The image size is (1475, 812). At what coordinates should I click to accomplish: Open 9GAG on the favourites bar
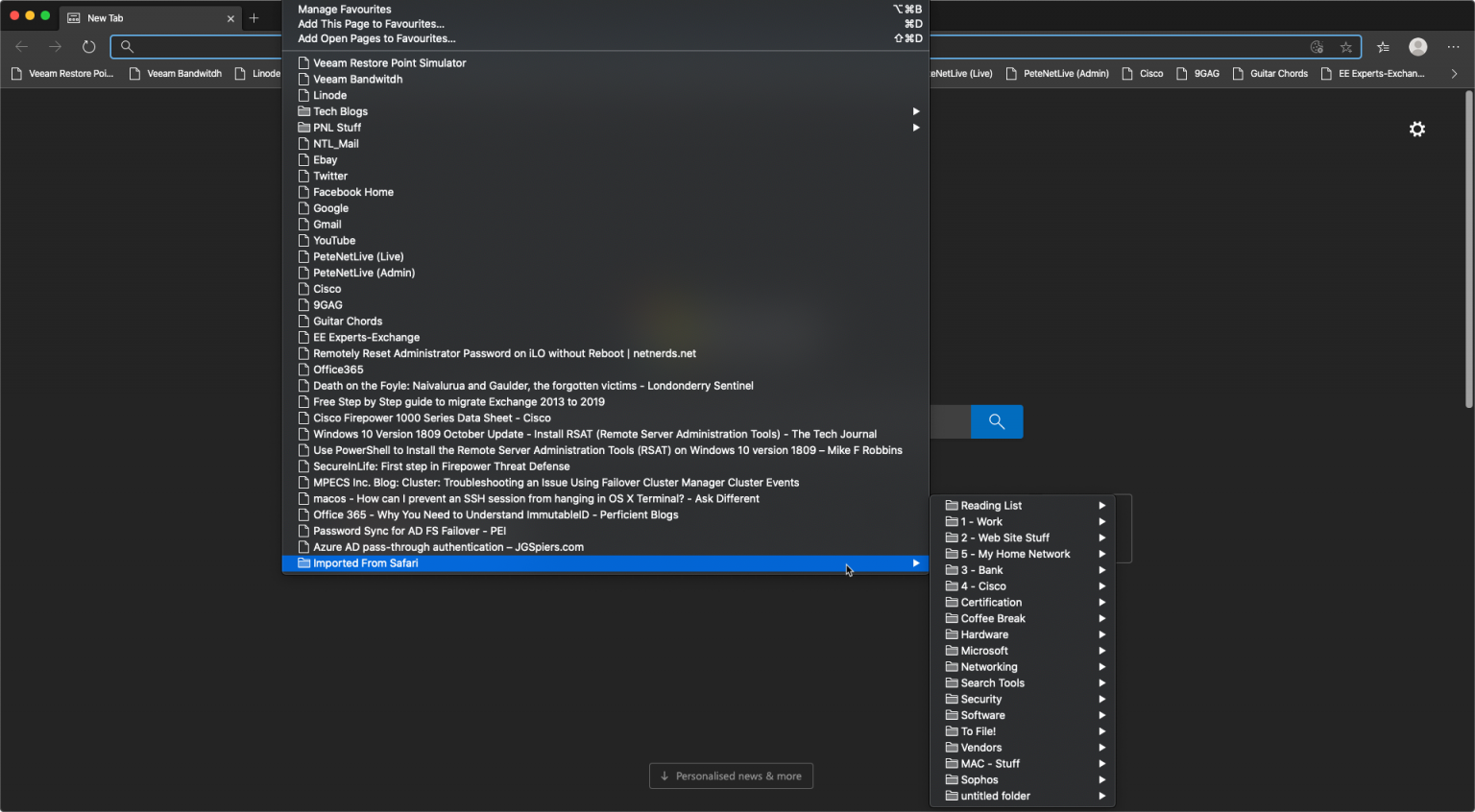coord(1197,73)
